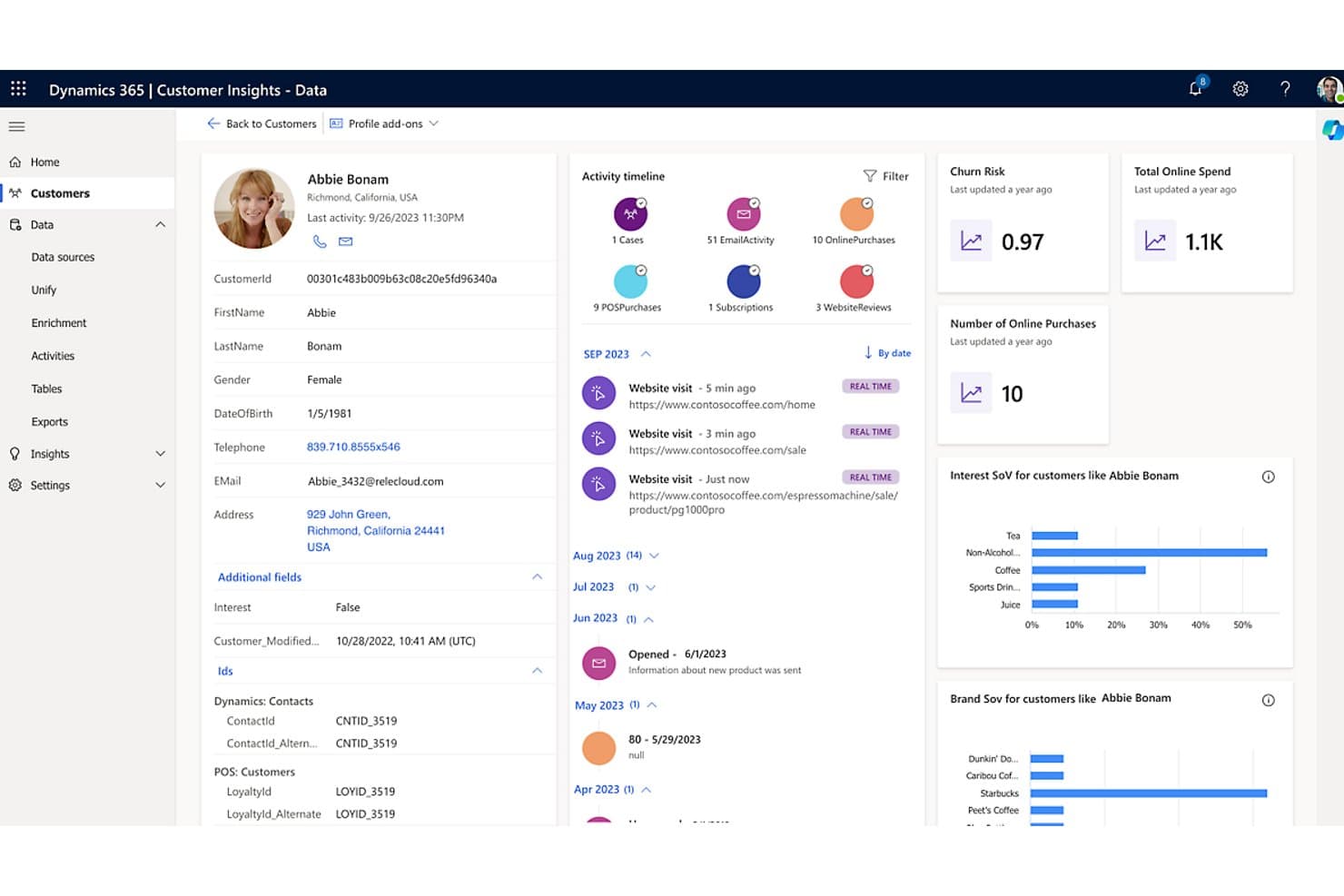Click the email envelope icon for Abbie Bonam
The height and width of the screenshot is (896, 1344).
[x=346, y=241]
